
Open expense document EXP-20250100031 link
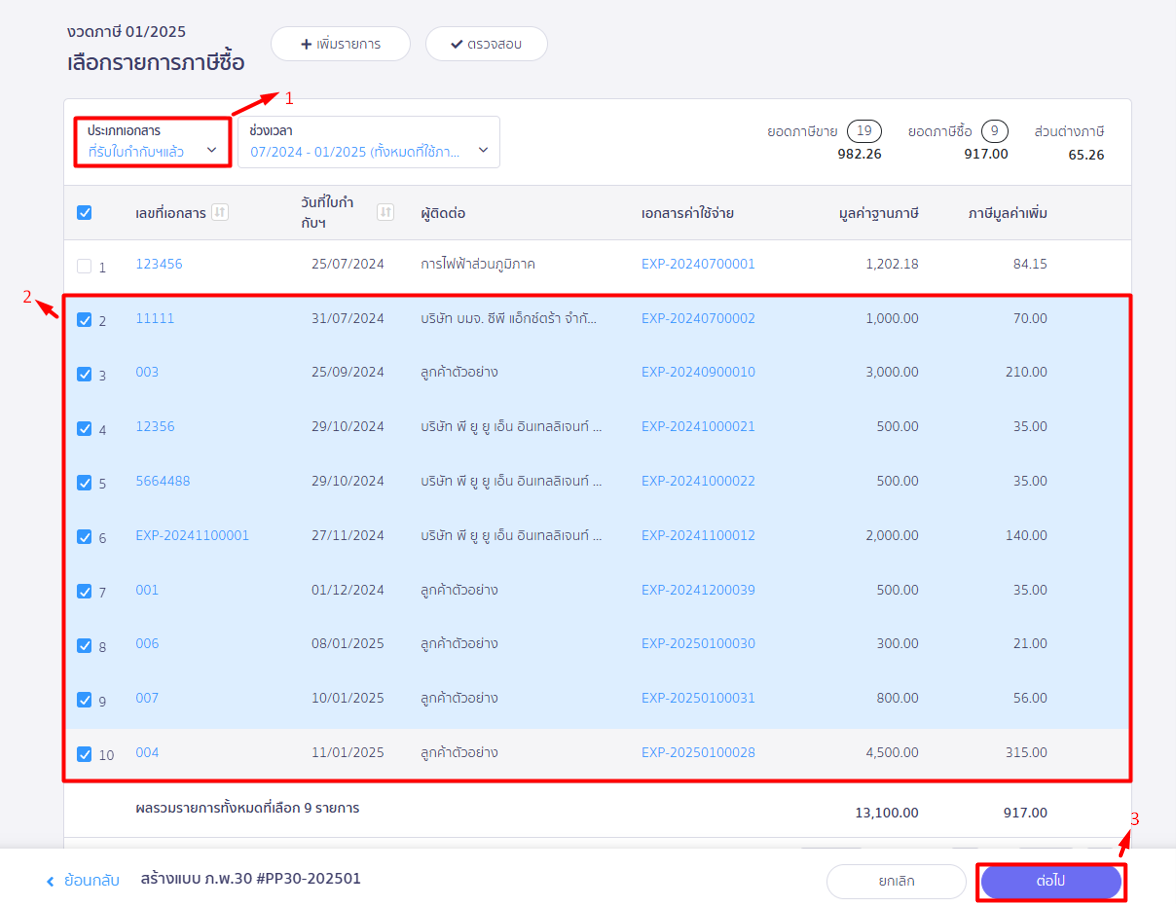[x=698, y=698]
